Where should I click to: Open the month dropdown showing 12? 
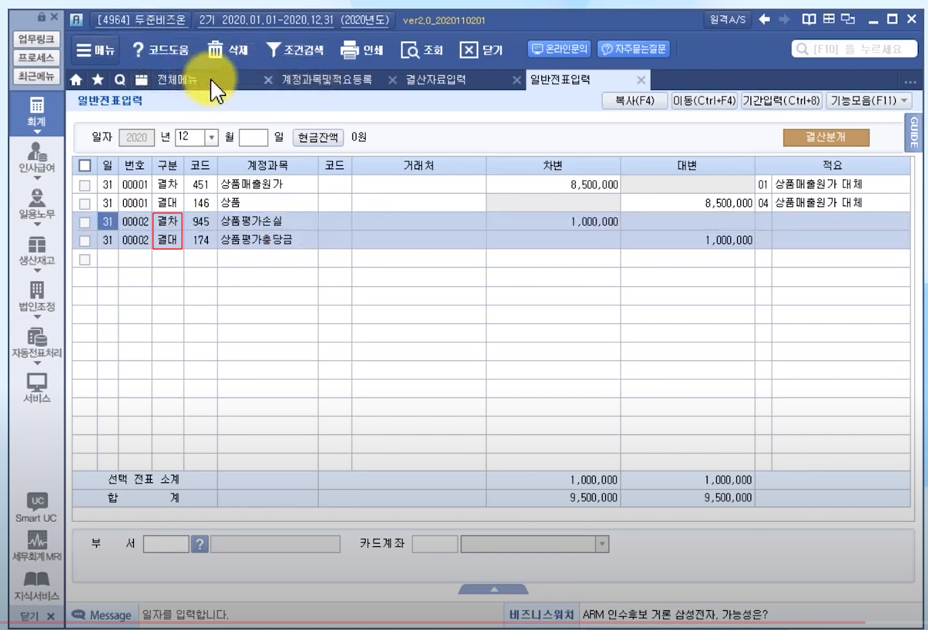click(x=211, y=137)
